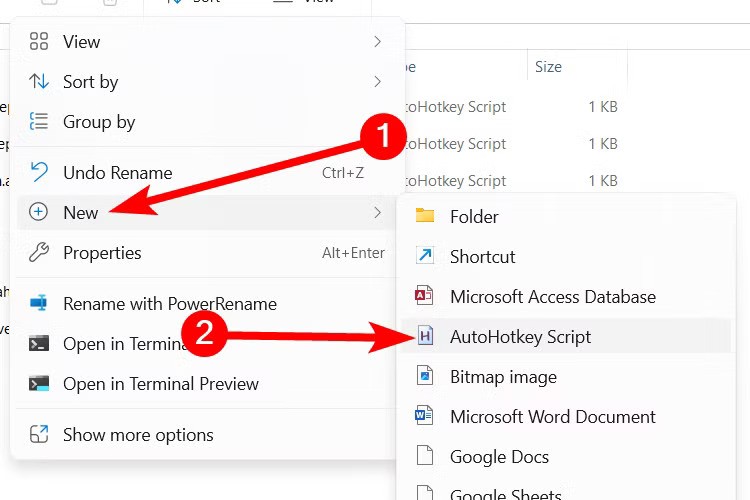This screenshot has width=750, height=500.
Task: Click the Open in Terminal icon
Action: pyautogui.click(x=39, y=344)
